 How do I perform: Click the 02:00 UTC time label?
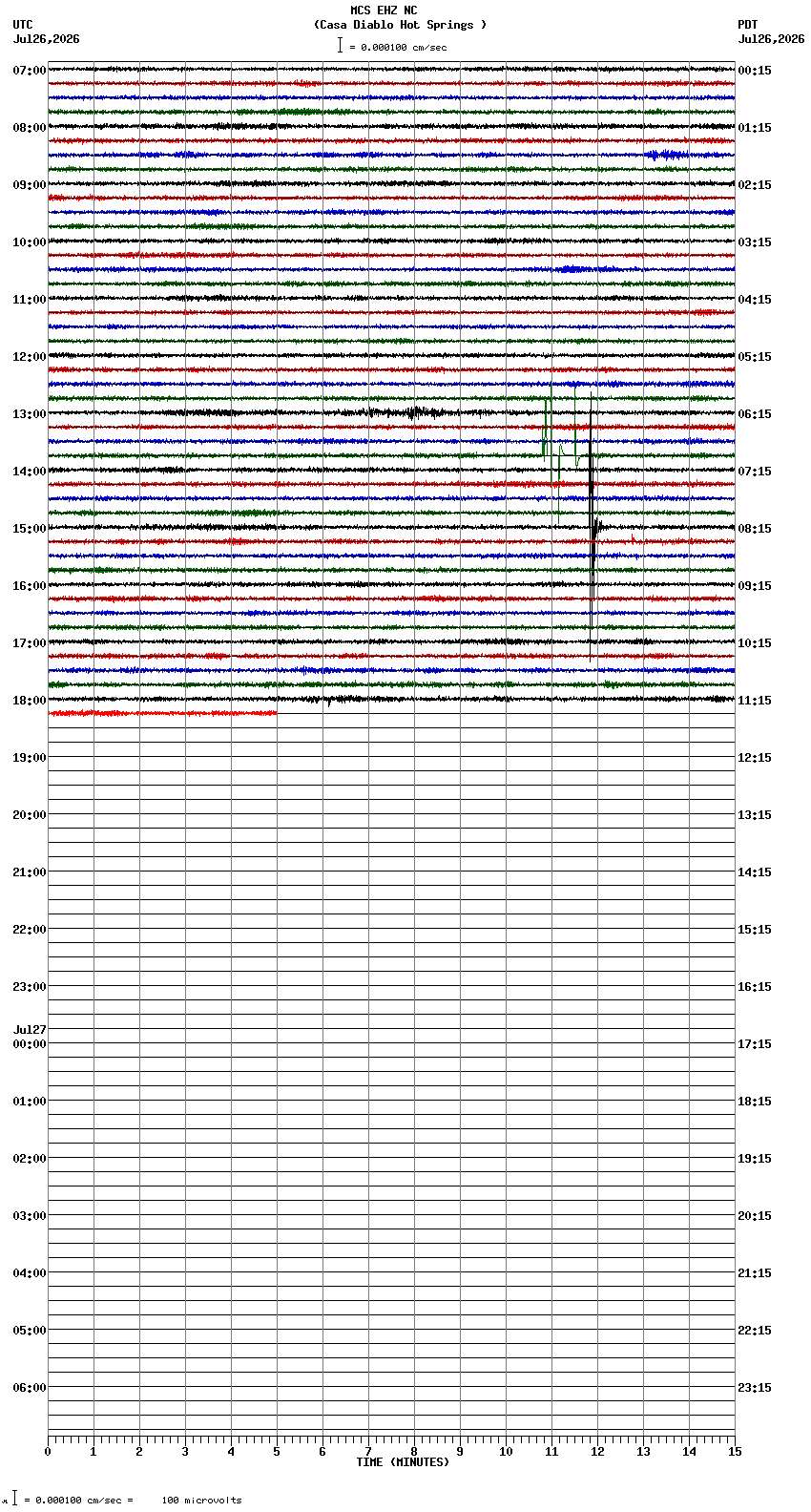pyautogui.click(x=30, y=1159)
